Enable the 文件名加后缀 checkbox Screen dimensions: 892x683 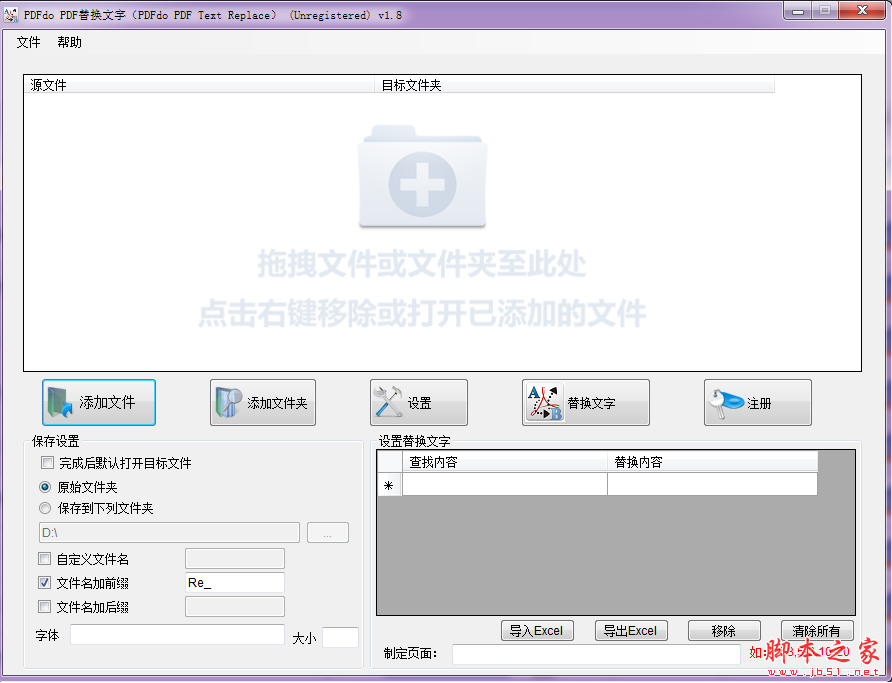(x=44, y=606)
